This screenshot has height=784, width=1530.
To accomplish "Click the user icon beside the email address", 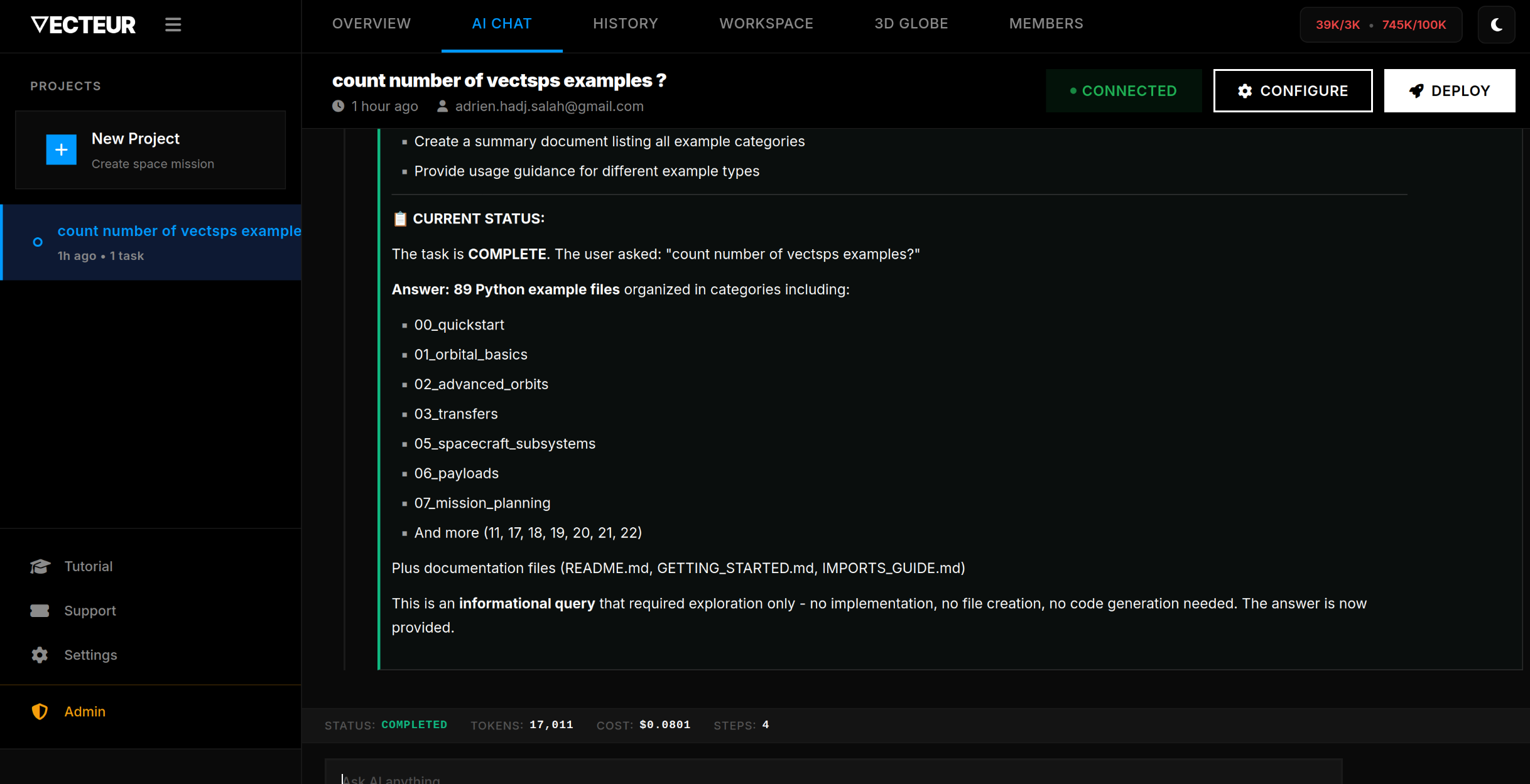I will tap(442, 106).
